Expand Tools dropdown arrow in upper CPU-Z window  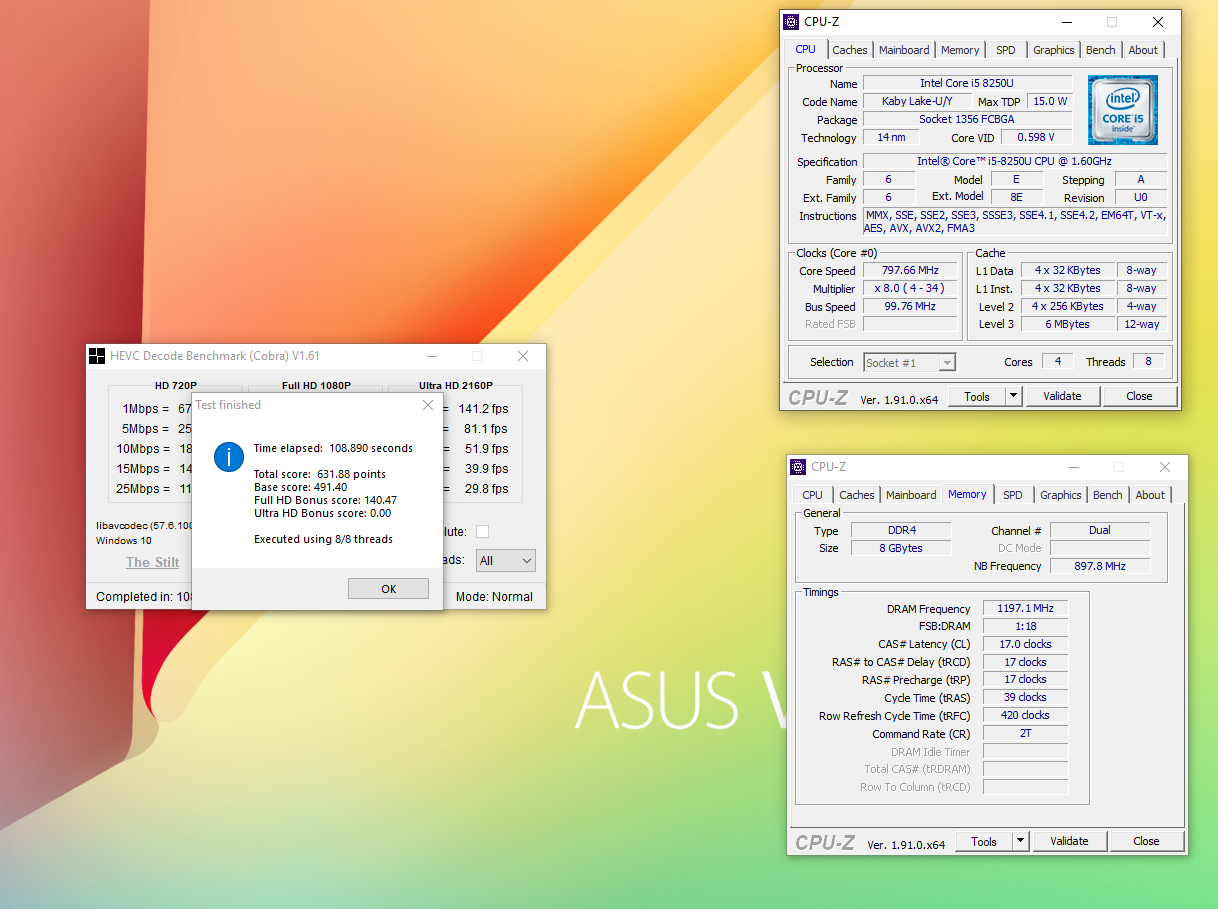tap(1013, 396)
